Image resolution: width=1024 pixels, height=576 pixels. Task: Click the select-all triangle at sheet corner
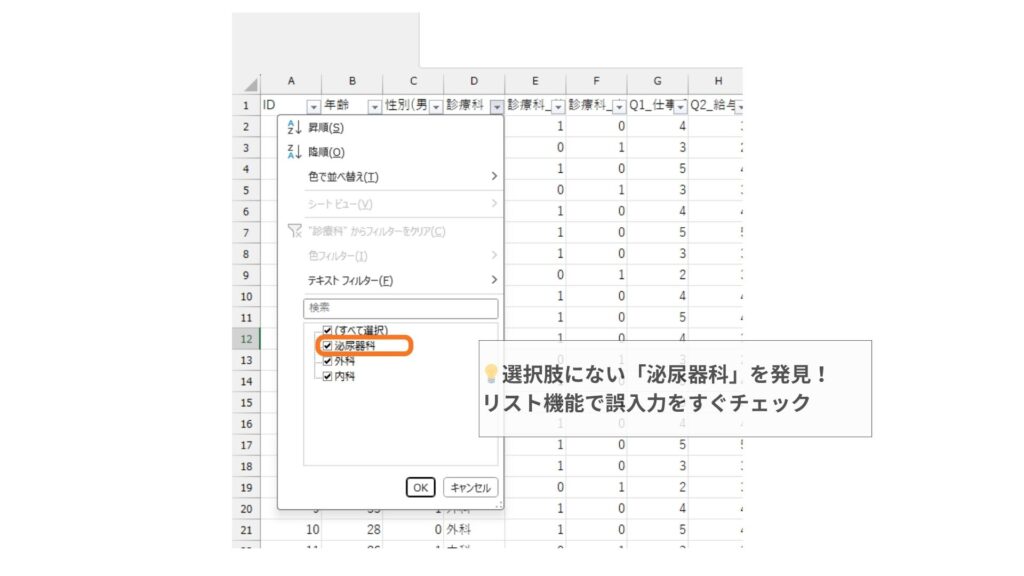coord(250,85)
